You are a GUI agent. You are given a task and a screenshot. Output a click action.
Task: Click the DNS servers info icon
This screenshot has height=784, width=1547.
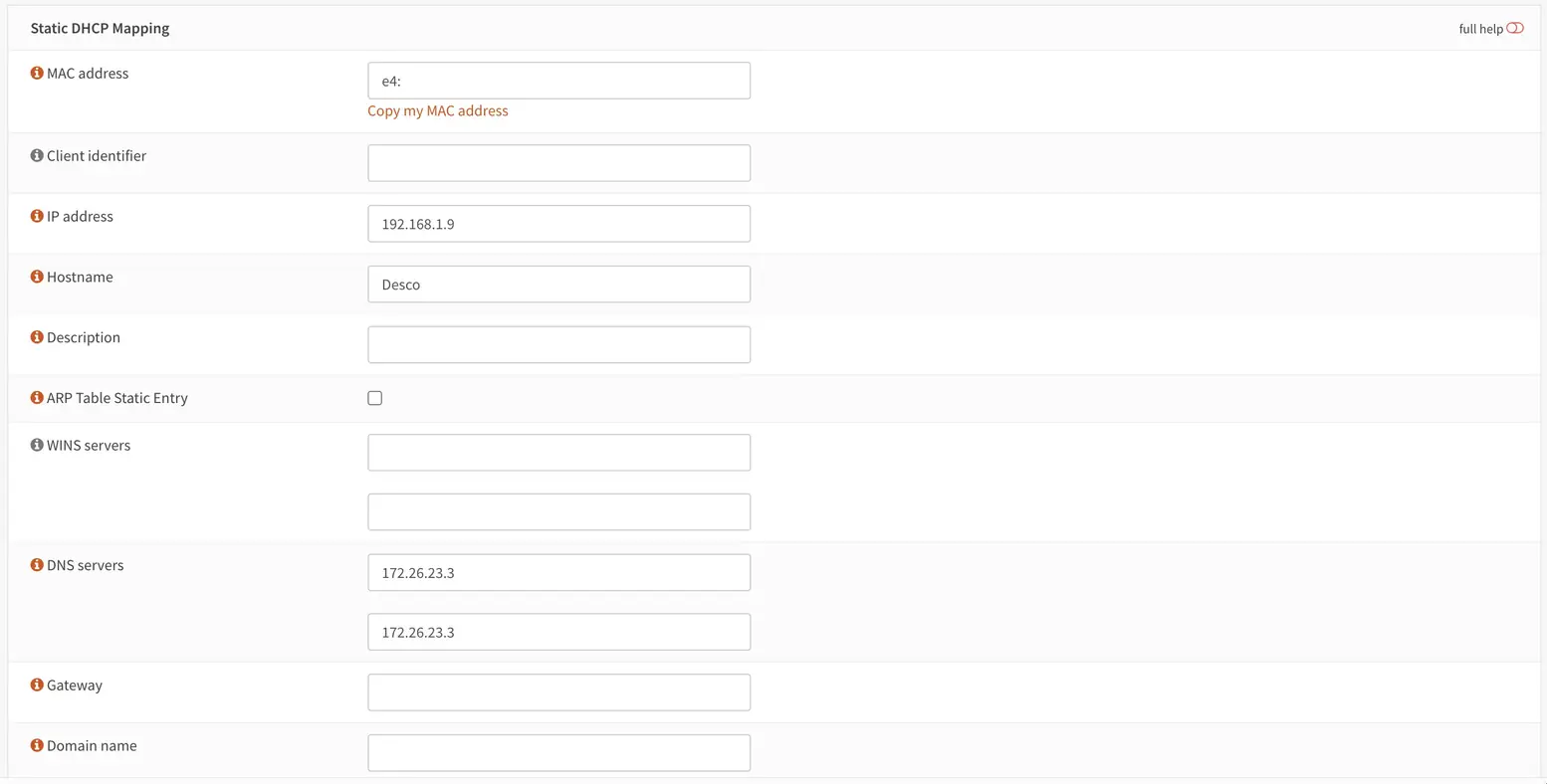click(37, 565)
